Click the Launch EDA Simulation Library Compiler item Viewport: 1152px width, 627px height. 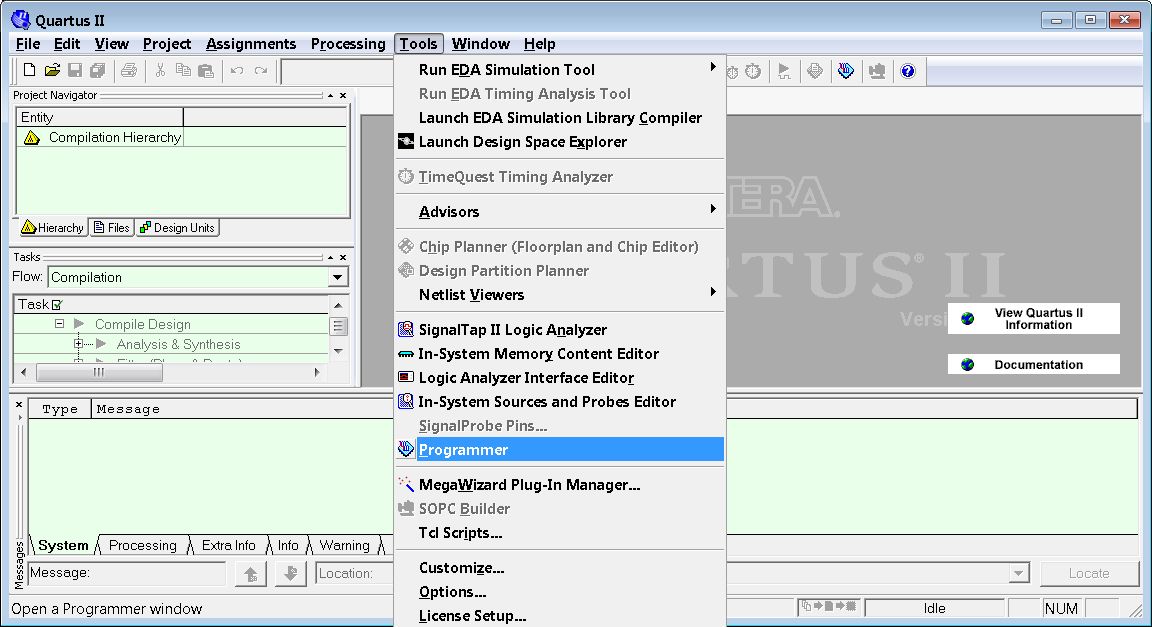[560, 118]
